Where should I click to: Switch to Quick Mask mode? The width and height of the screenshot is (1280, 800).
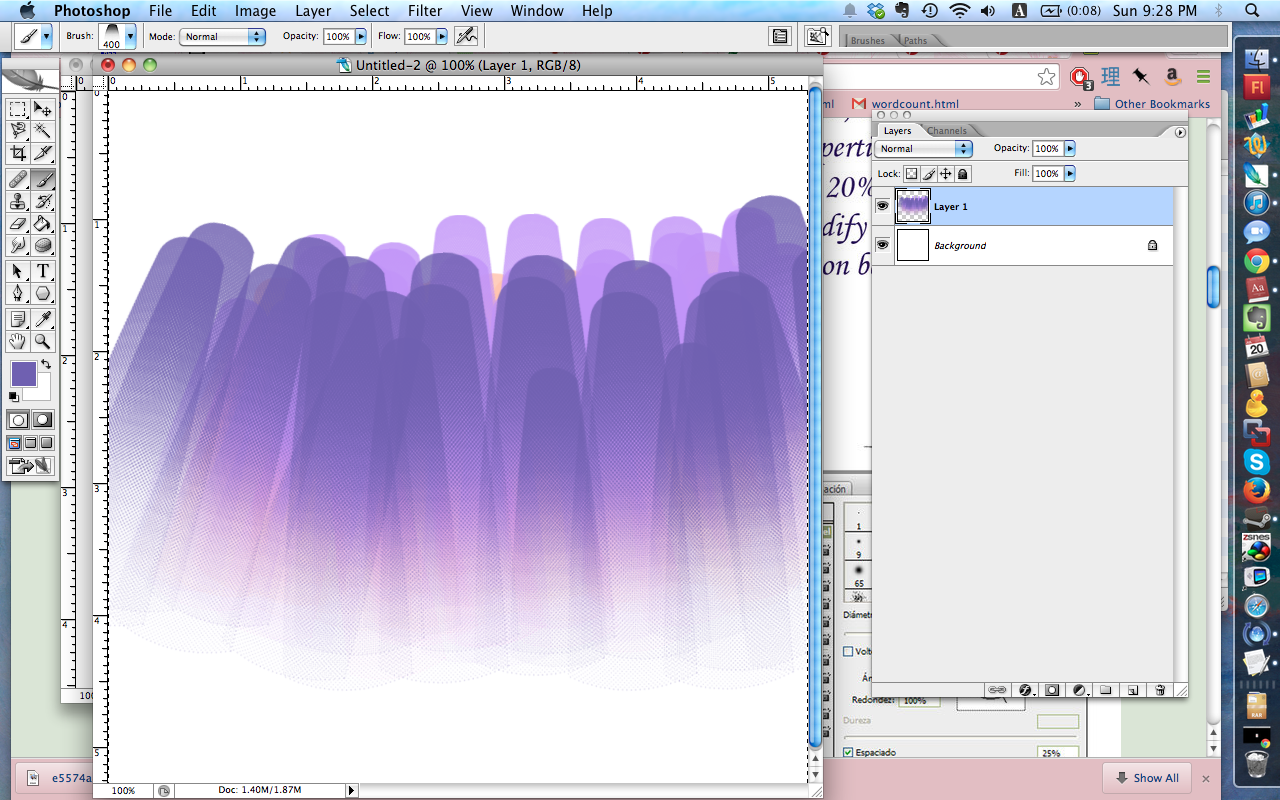point(43,420)
